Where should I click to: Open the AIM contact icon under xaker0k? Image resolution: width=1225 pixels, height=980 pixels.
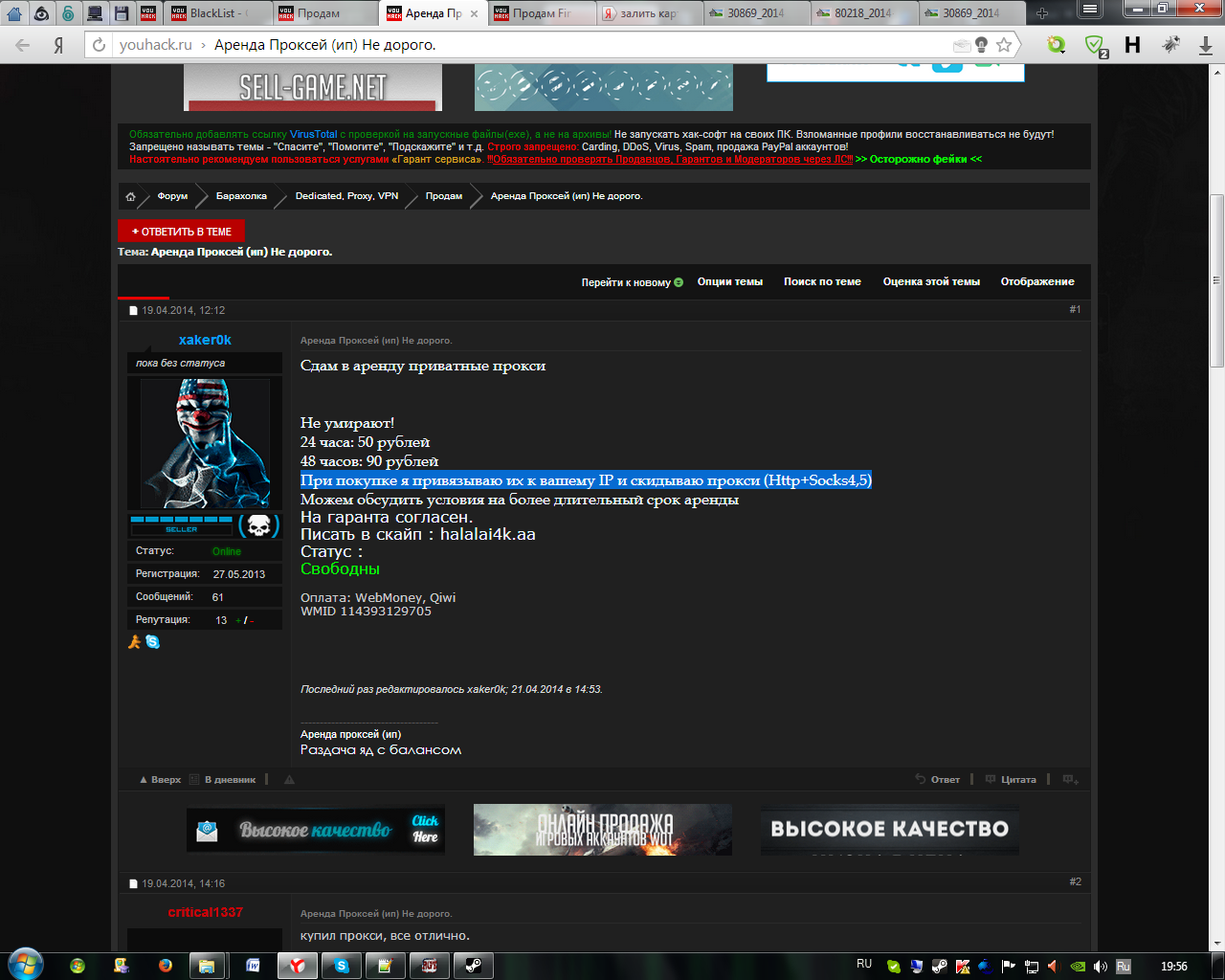(135, 642)
